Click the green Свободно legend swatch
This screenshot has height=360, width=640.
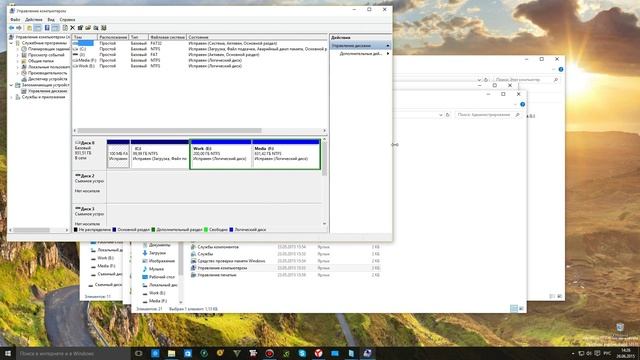[x=206, y=230]
